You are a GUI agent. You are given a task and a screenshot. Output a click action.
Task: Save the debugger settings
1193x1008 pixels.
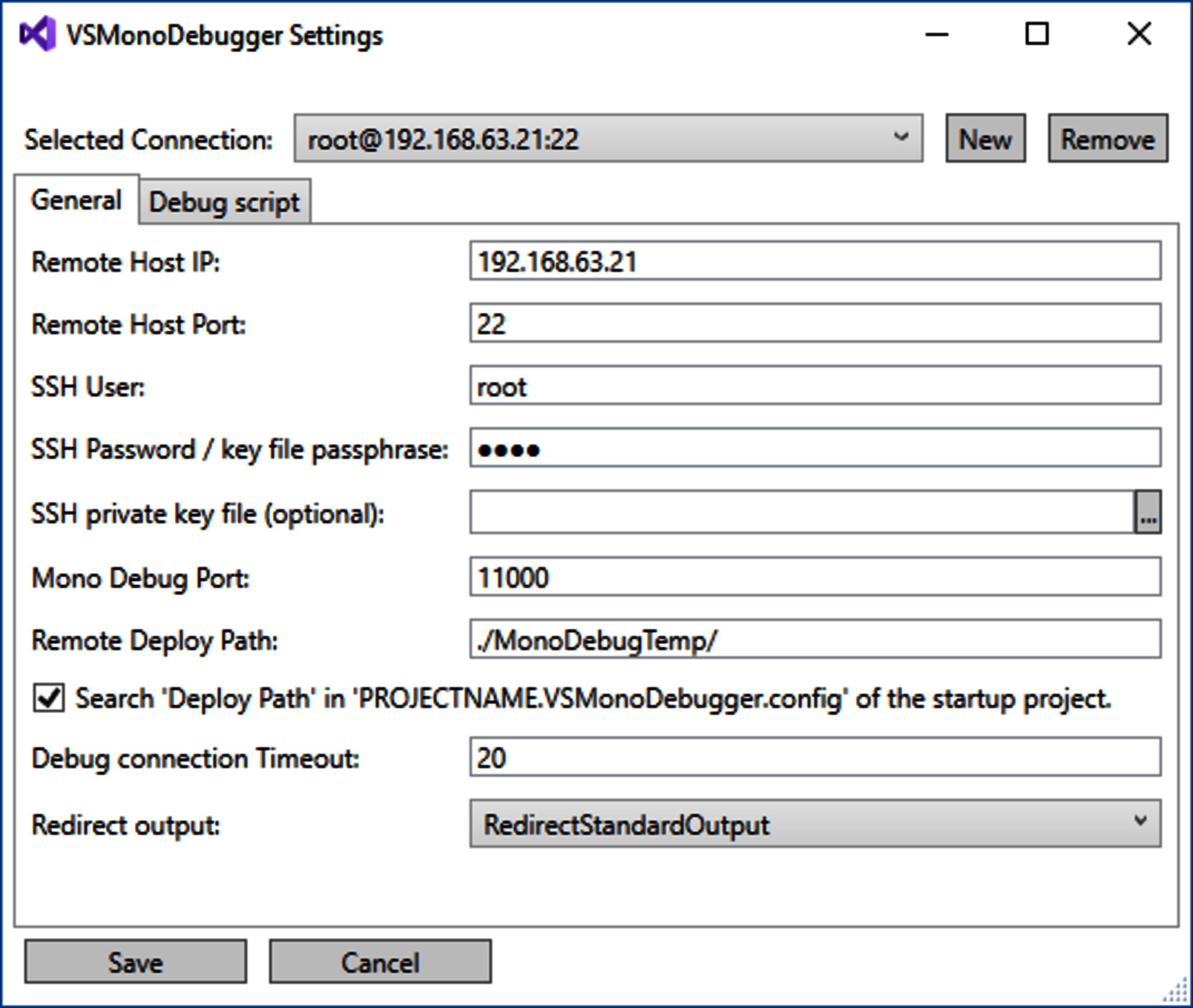[x=135, y=961]
